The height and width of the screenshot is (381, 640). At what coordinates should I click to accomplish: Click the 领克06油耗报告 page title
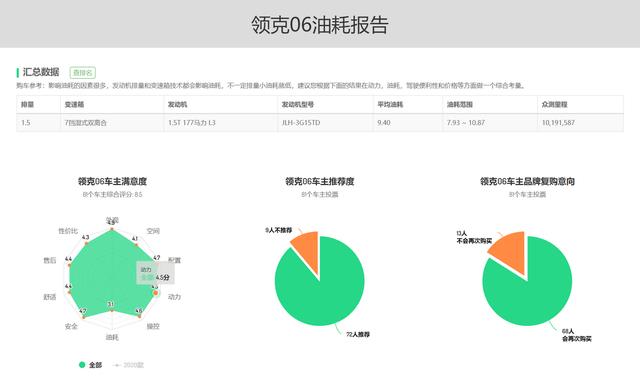(x=320, y=25)
